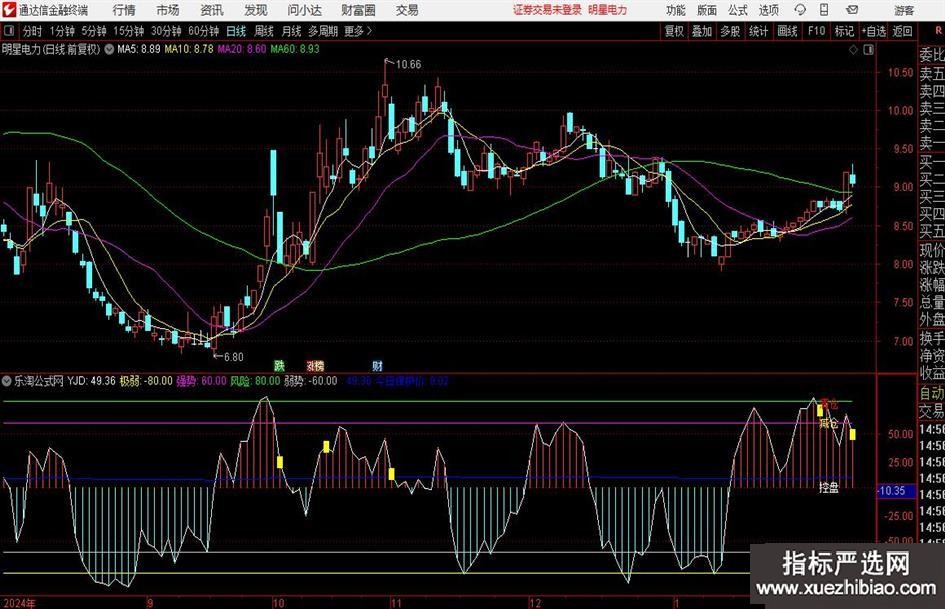Switch to 30分钟 period tab

166,31
